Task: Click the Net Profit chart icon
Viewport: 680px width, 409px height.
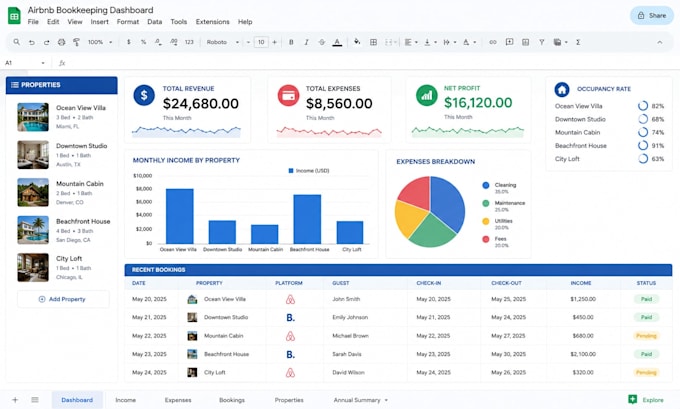Action: click(x=427, y=95)
